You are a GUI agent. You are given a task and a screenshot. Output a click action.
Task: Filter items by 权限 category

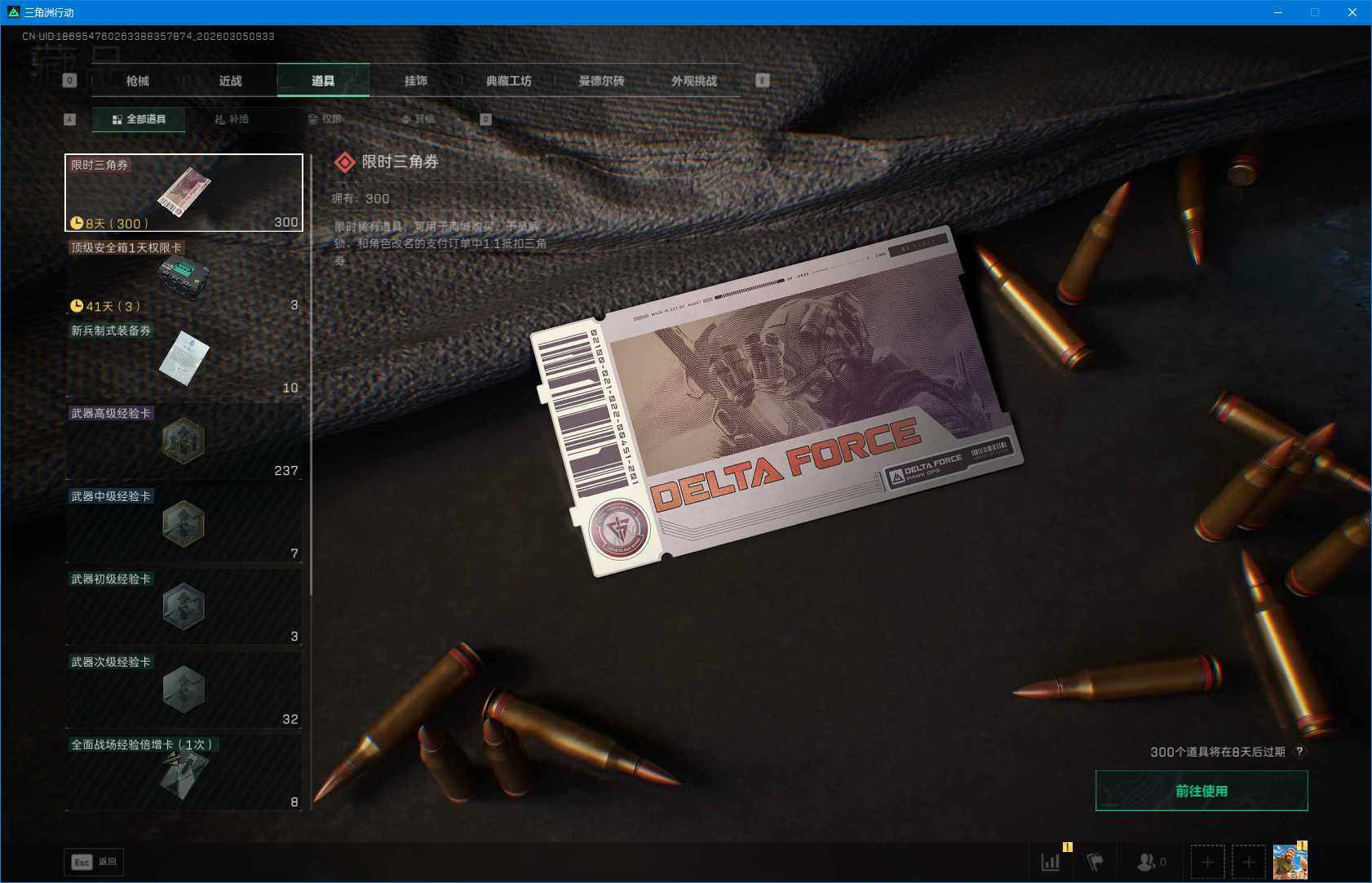coord(325,119)
